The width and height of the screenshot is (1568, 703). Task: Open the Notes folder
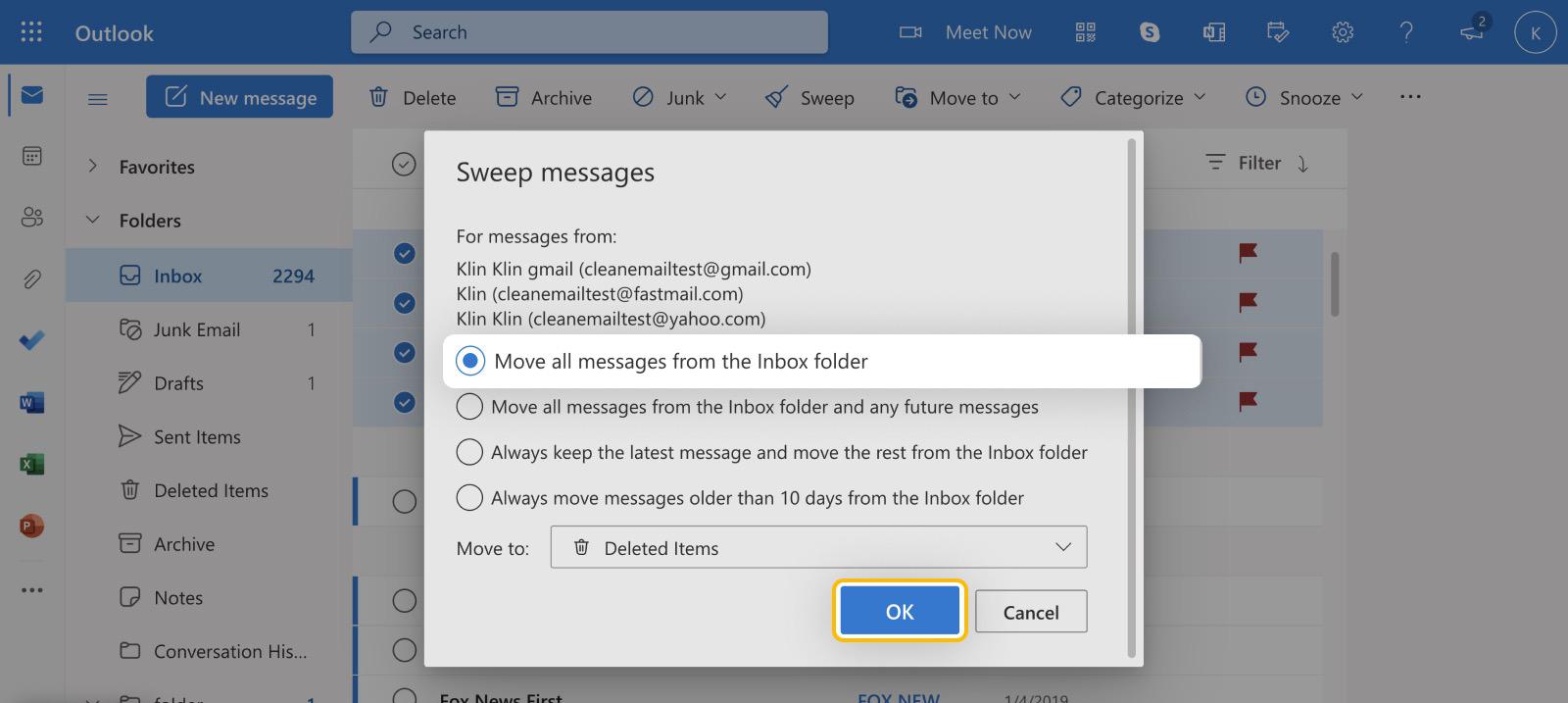point(209,597)
